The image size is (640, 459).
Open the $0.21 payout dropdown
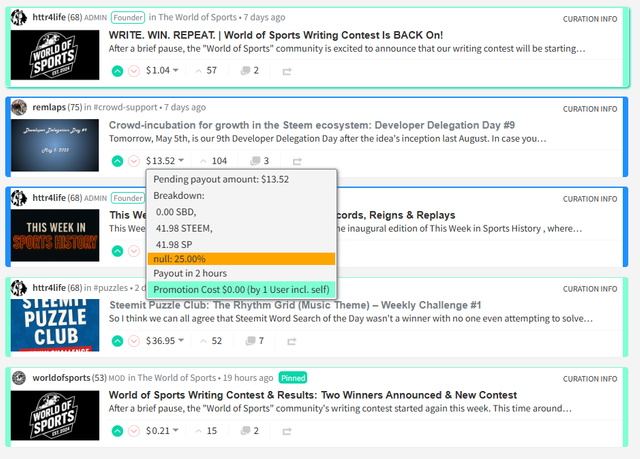(x=162, y=430)
